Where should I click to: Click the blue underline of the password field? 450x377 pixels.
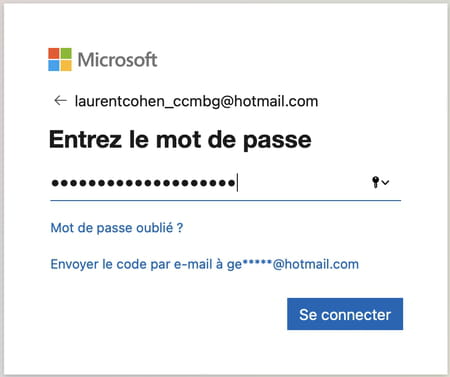(225, 201)
